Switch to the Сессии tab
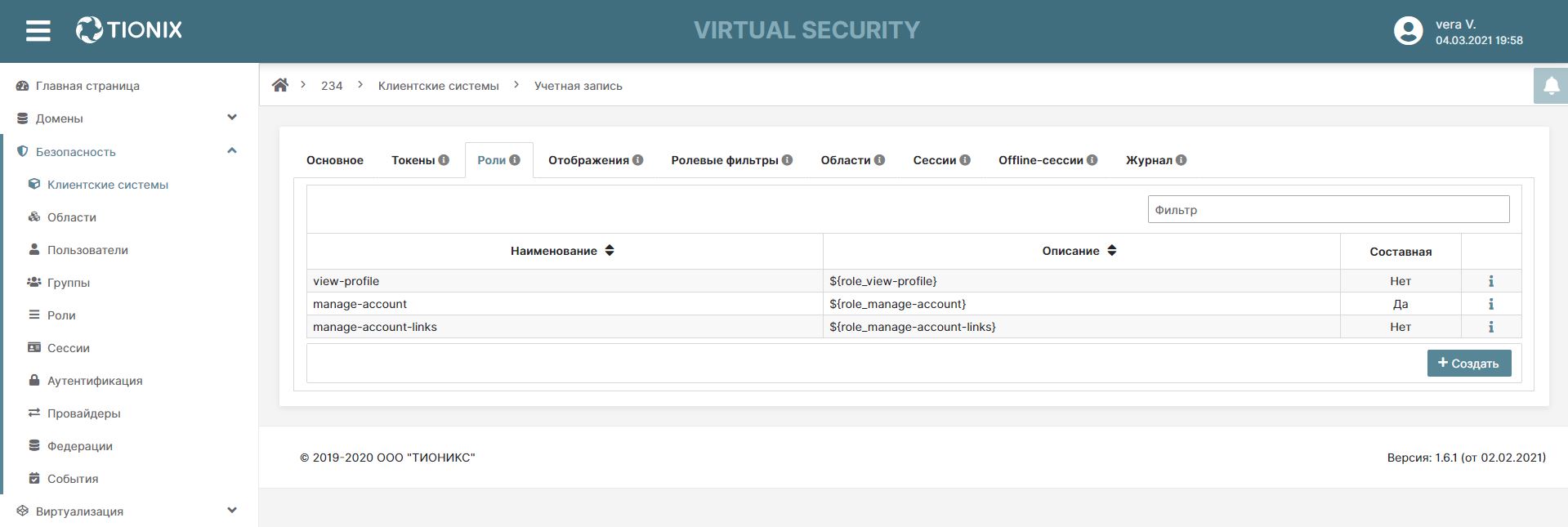Viewport: 1568px width, 527px height. [934, 160]
